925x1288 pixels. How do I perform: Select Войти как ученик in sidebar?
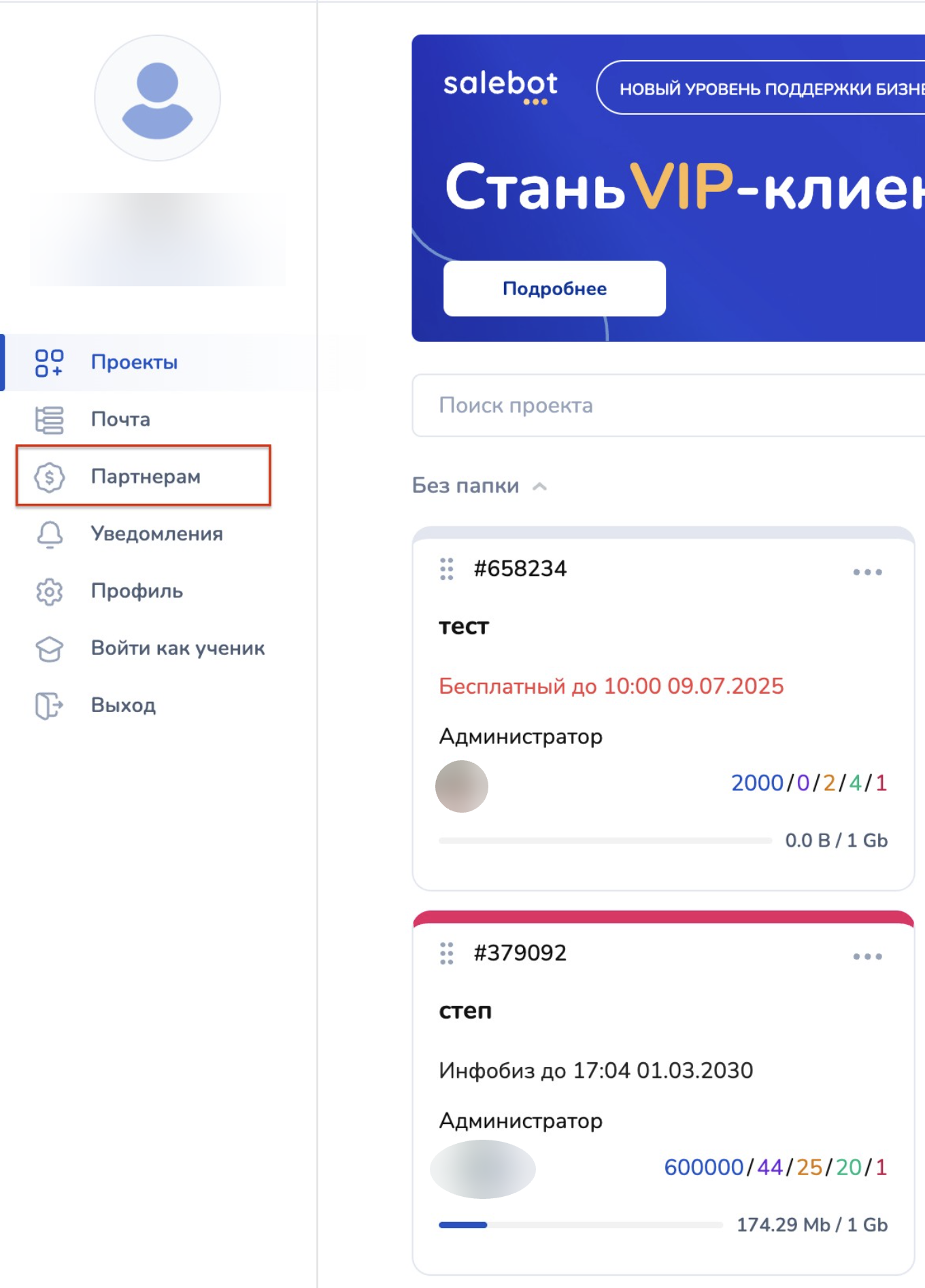(x=178, y=648)
